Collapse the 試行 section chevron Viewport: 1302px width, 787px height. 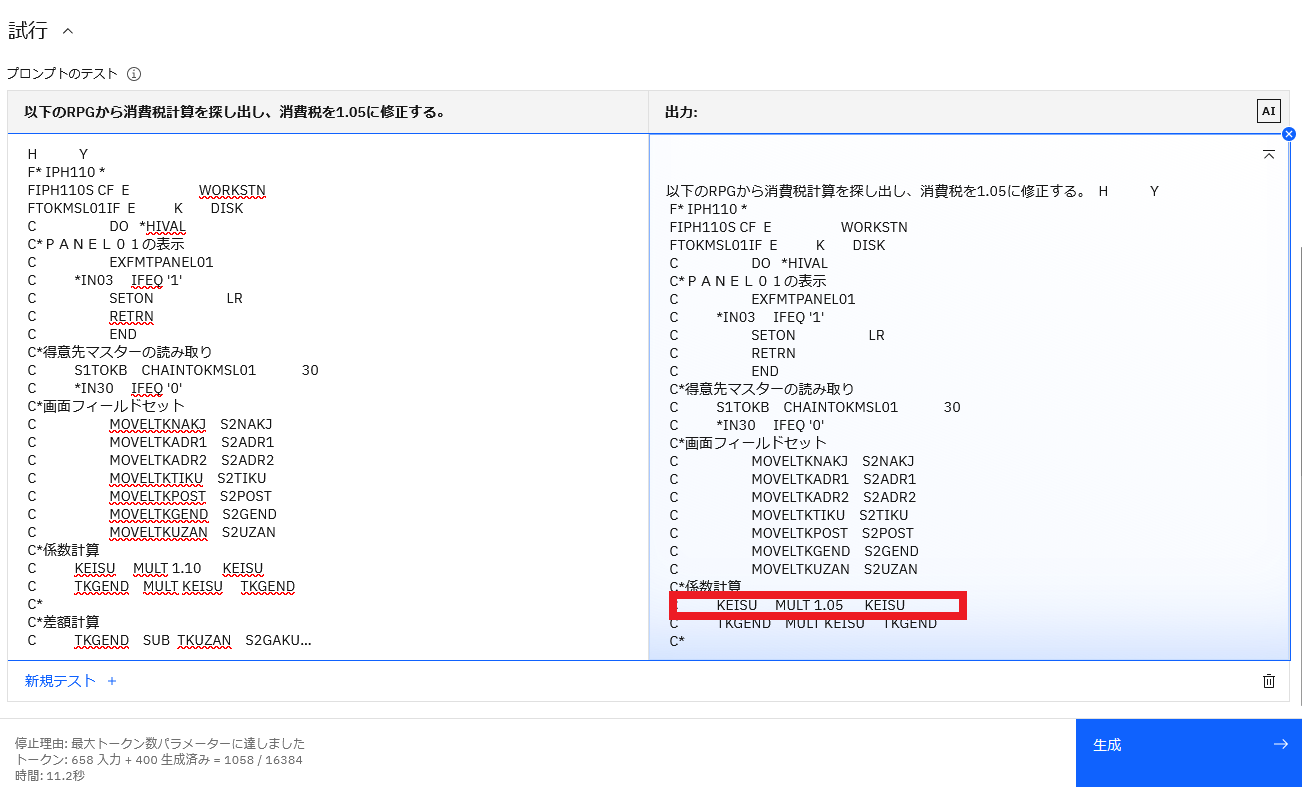tap(68, 31)
